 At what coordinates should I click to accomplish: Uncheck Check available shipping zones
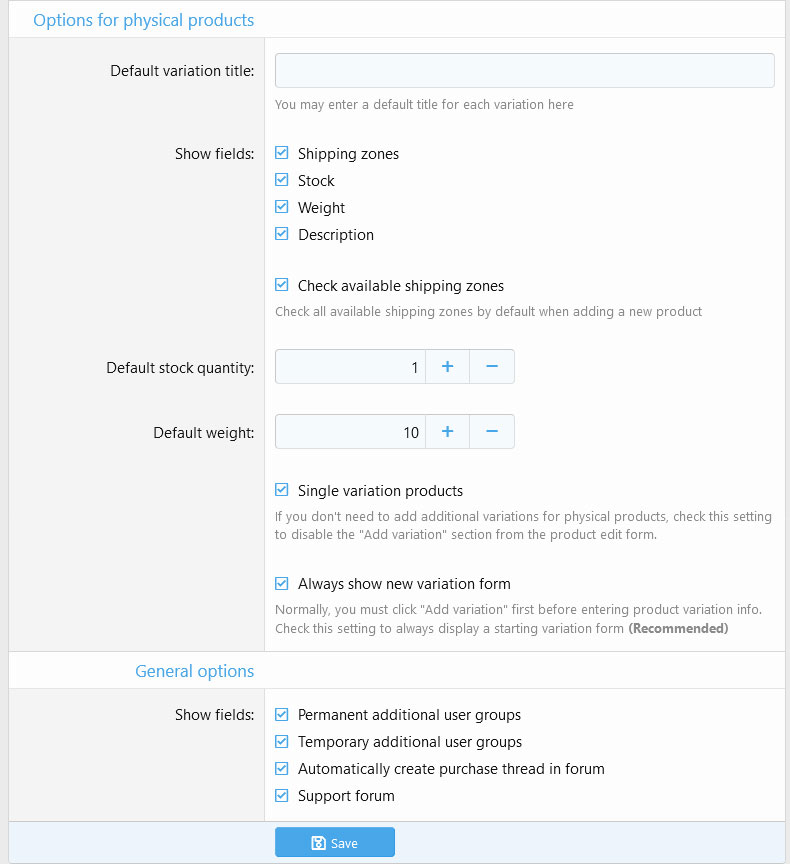(x=282, y=286)
